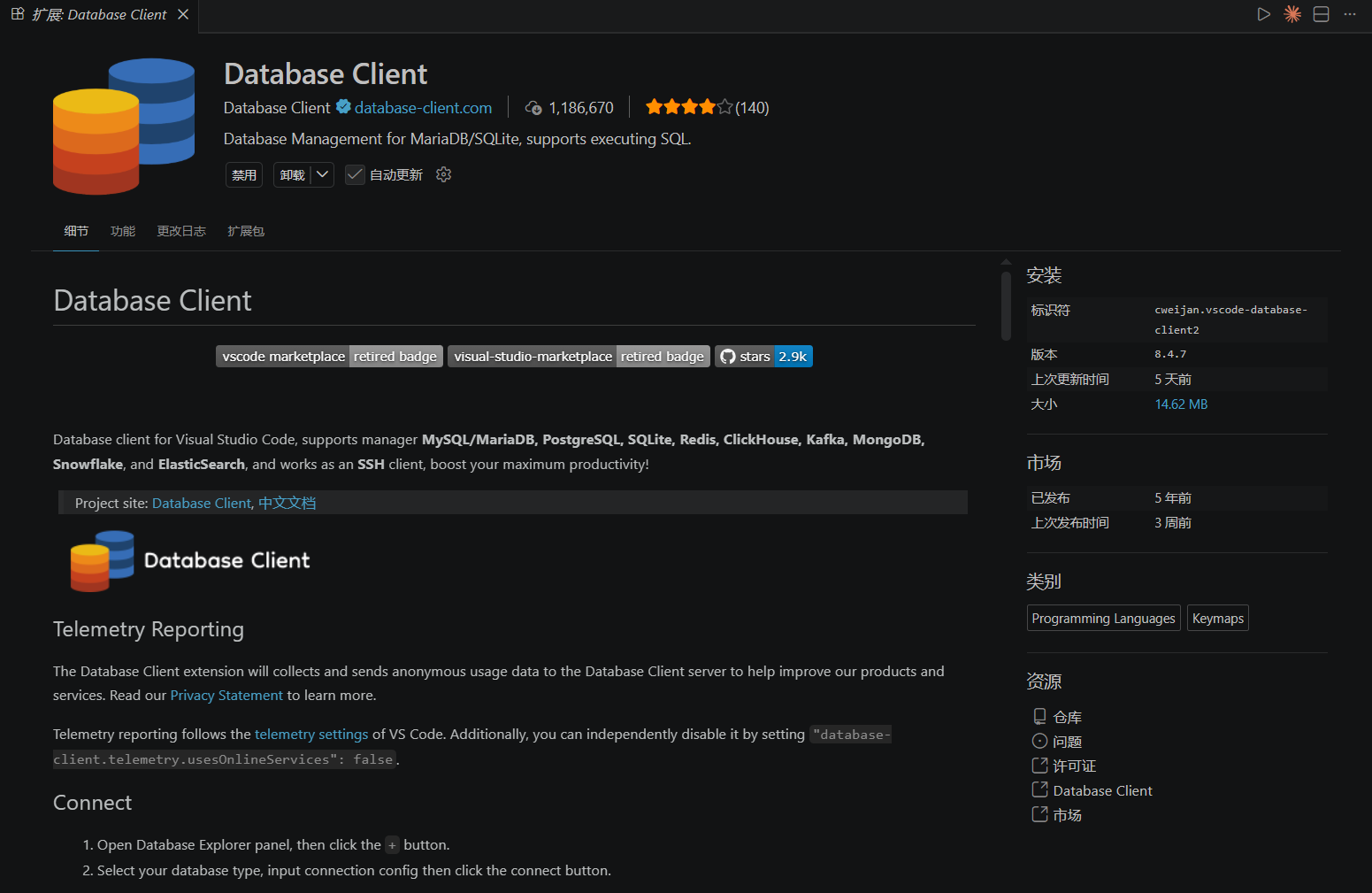Switch to the Details (细节) tab

76,231
